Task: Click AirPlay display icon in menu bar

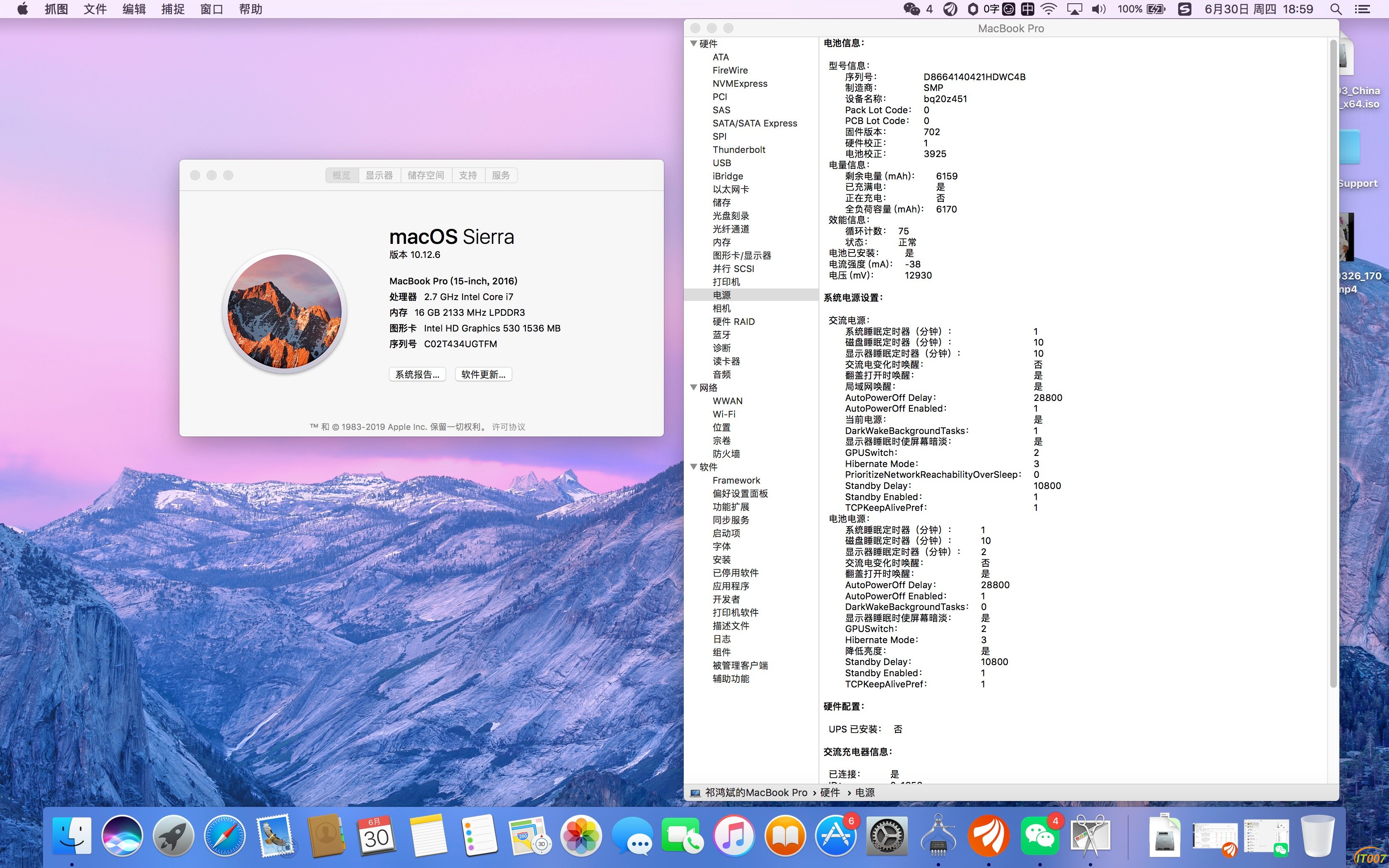Action: [x=1074, y=9]
